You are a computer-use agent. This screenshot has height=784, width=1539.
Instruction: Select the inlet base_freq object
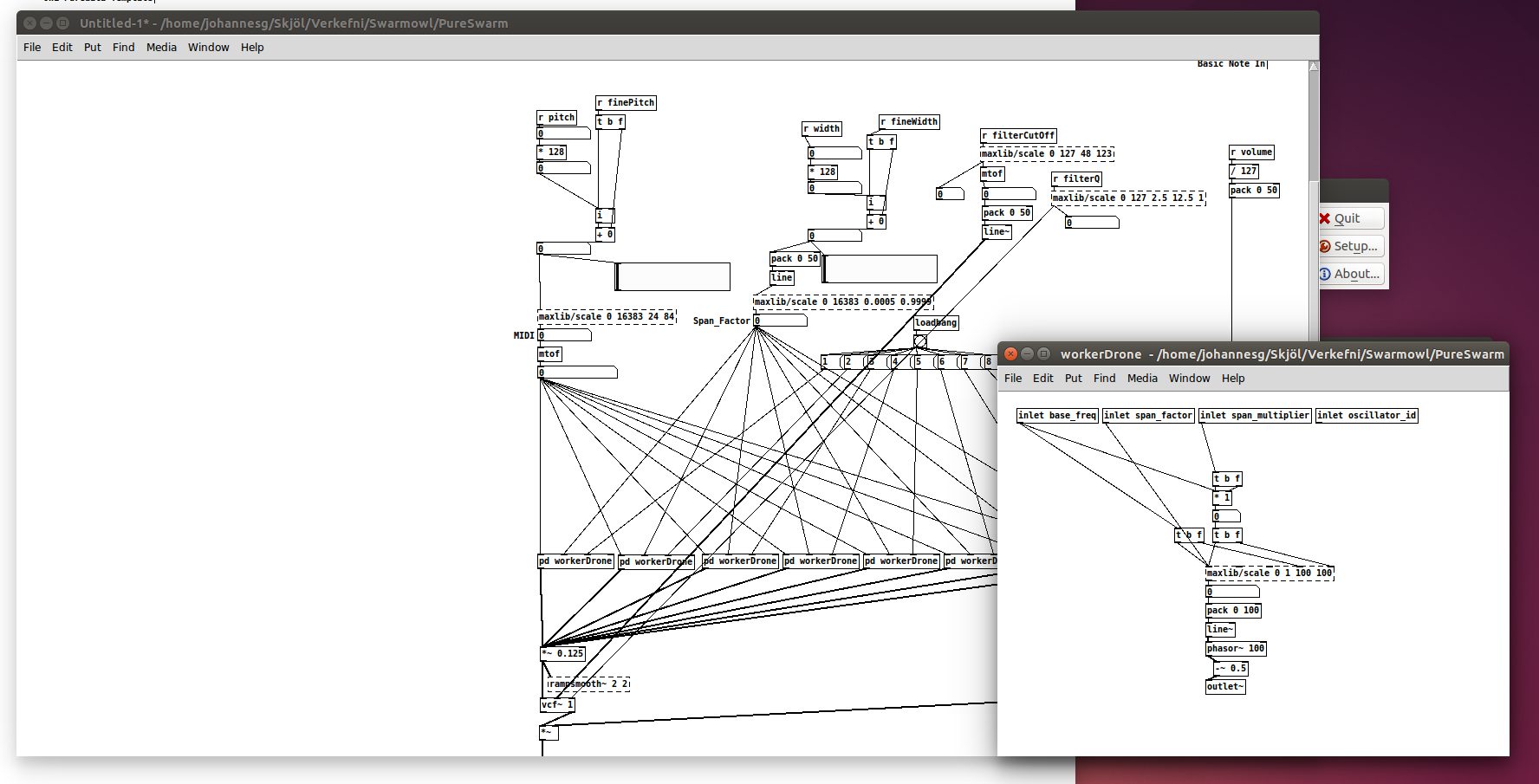[x=1057, y=415]
